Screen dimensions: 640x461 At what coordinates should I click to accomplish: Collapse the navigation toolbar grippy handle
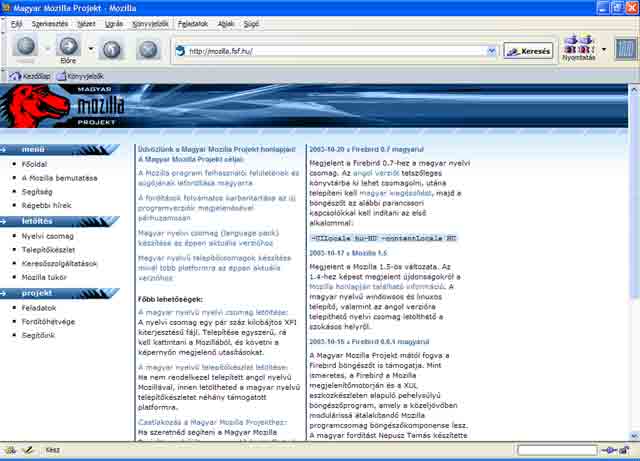click(x=3, y=49)
